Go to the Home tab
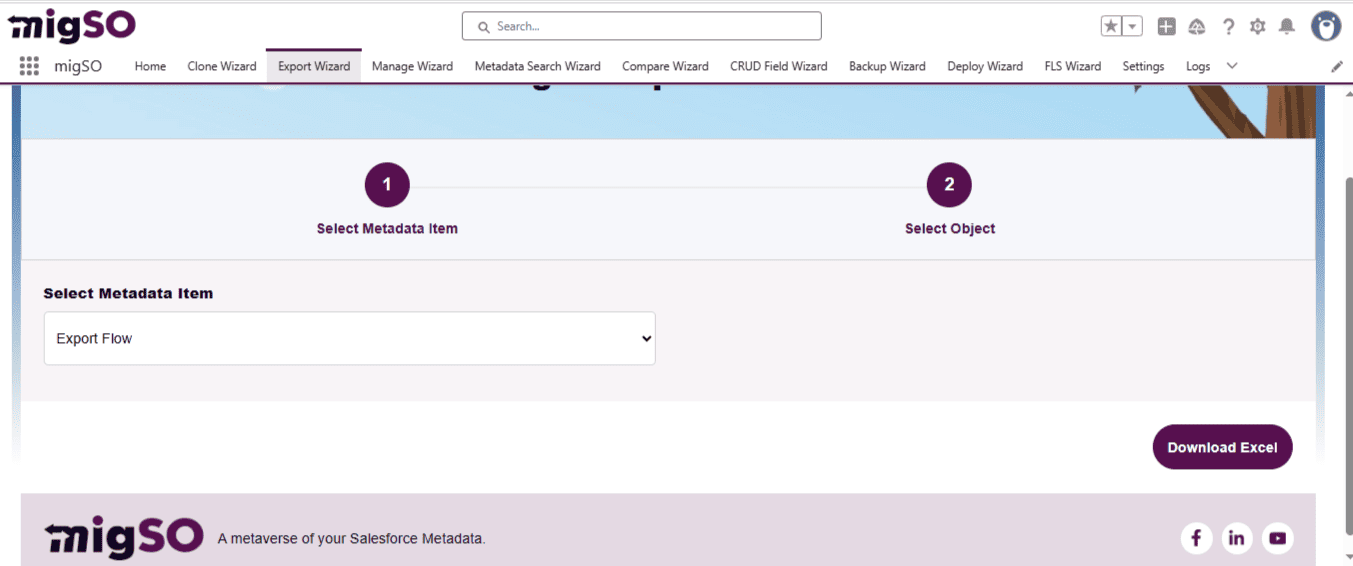The height and width of the screenshot is (566, 1353). click(150, 66)
